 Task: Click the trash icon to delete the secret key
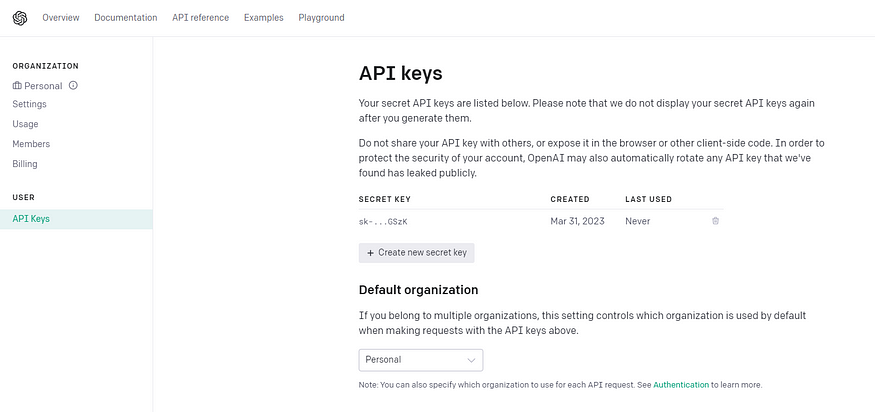click(x=715, y=220)
